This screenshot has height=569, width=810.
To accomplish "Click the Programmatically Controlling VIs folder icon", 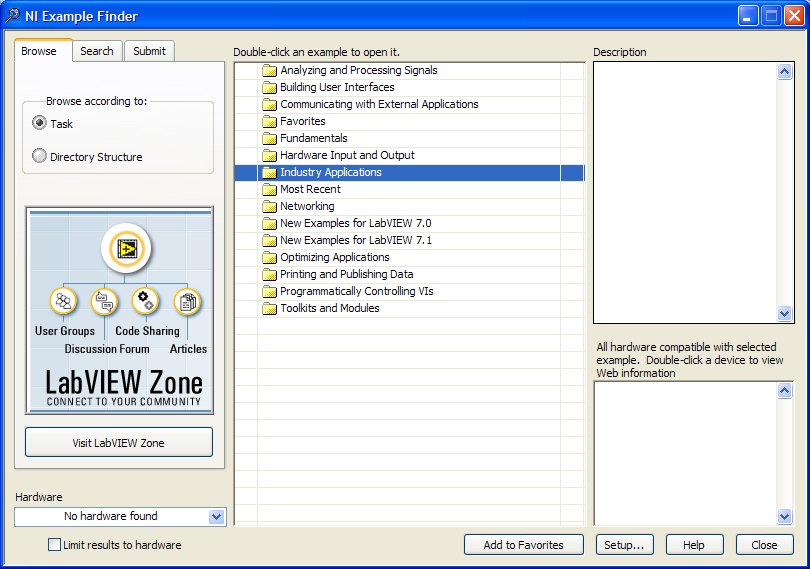I will [269, 291].
